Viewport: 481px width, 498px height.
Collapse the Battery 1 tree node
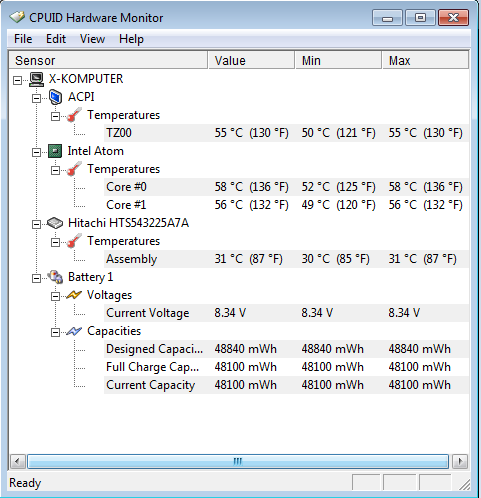point(36,278)
